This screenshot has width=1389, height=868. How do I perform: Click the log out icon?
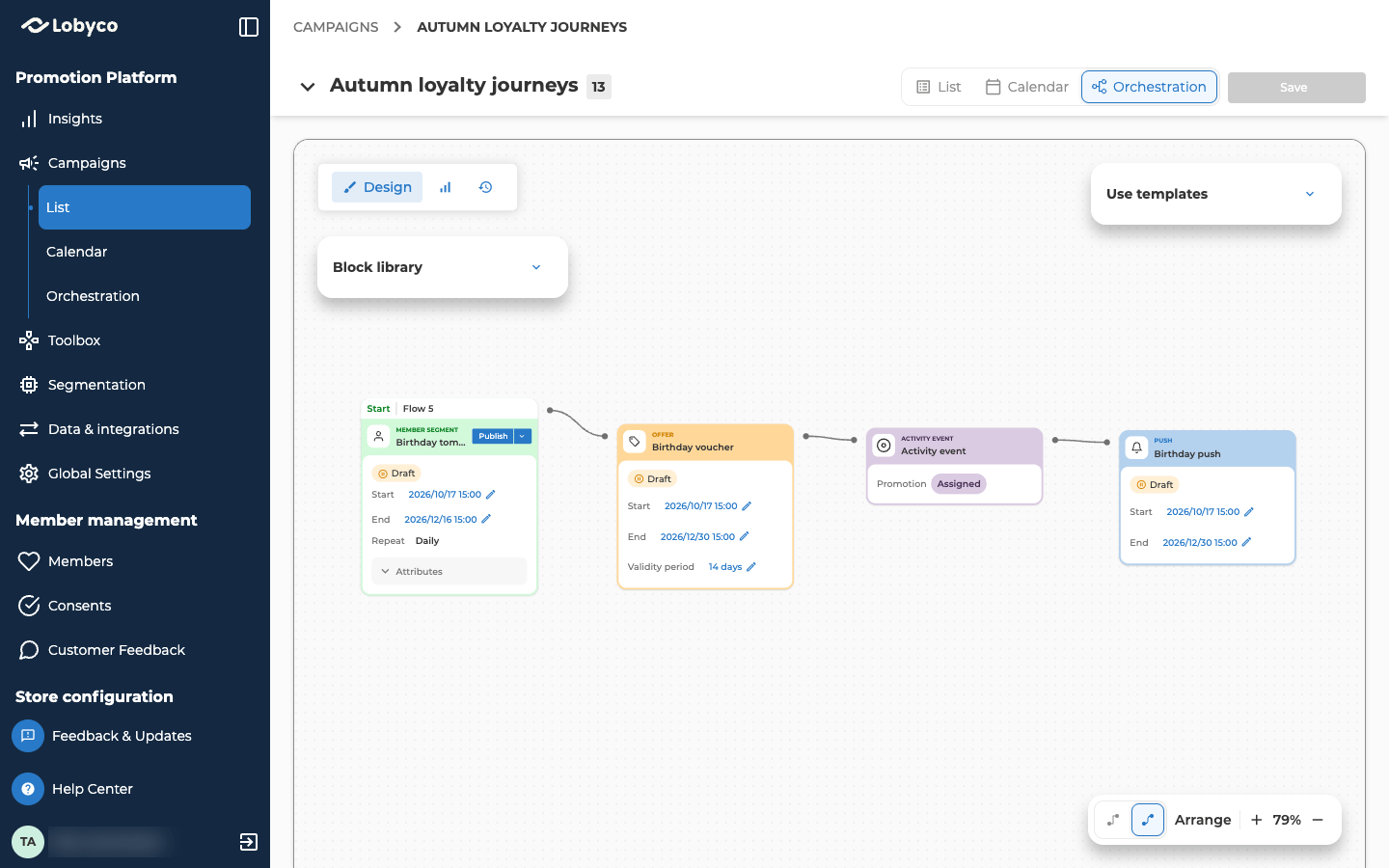click(249, 842)
